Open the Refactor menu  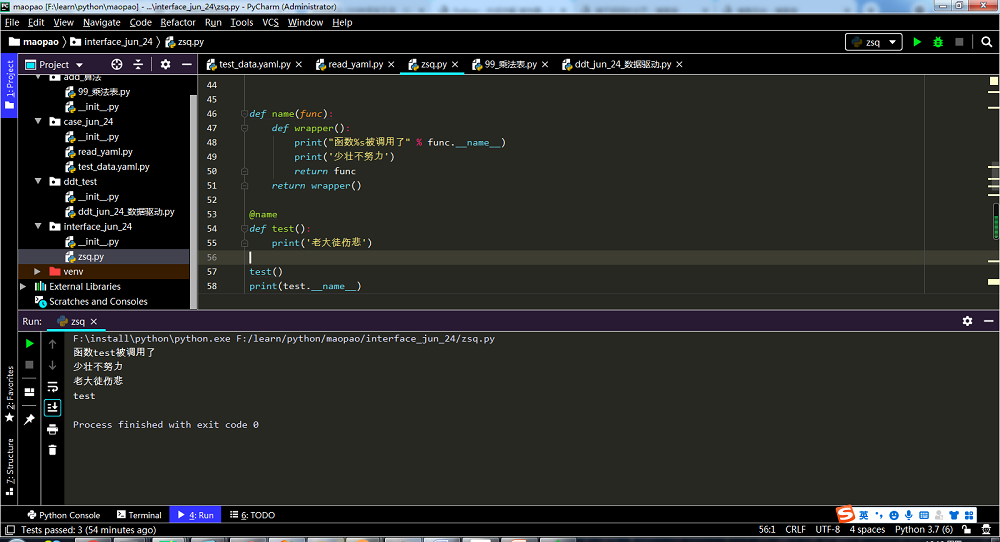tap(178, 22)
